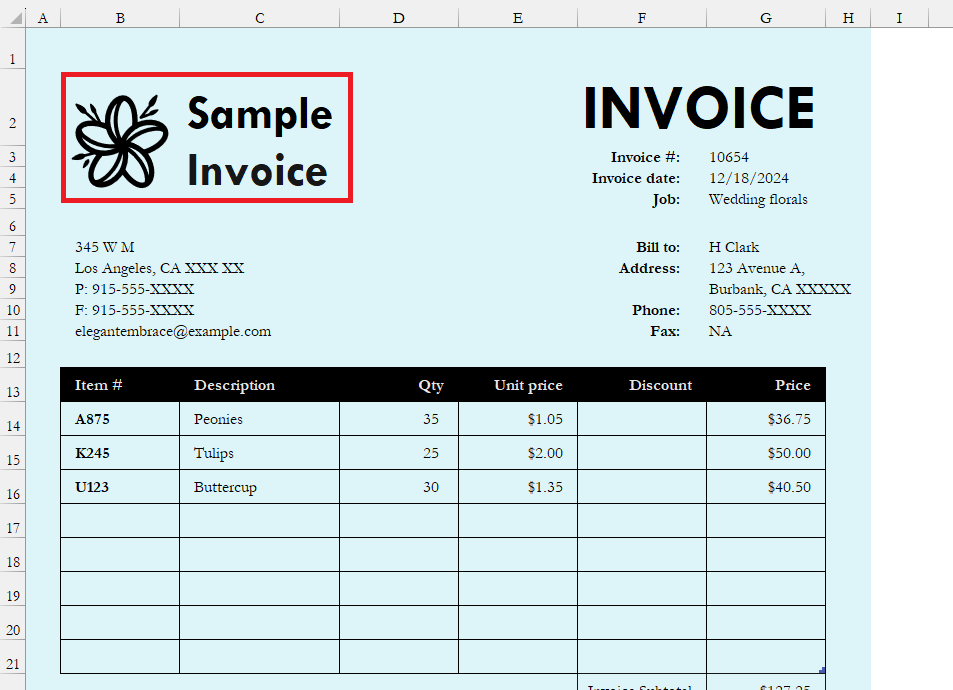Click the 'Invoice date:' label
Screen dimensions: 953x690
[x=636, y=178]
